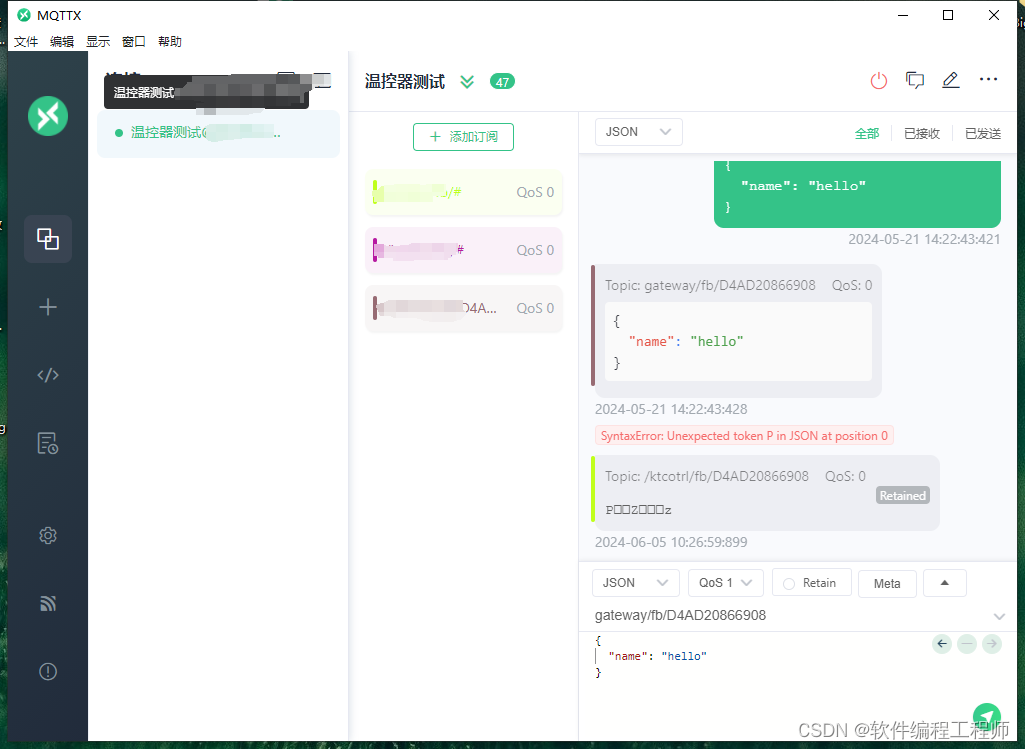The image size is (1025, 749).
Task: Click timestamp 2024-06-05 10:26:59:899
Action: coord(671,542)
